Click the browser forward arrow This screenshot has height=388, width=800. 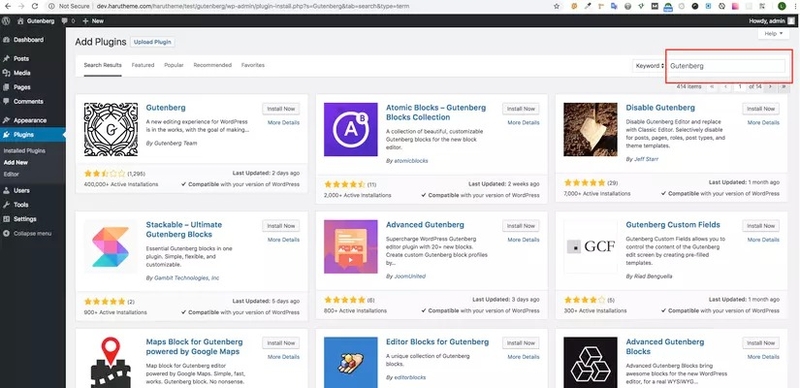(20, 6)
